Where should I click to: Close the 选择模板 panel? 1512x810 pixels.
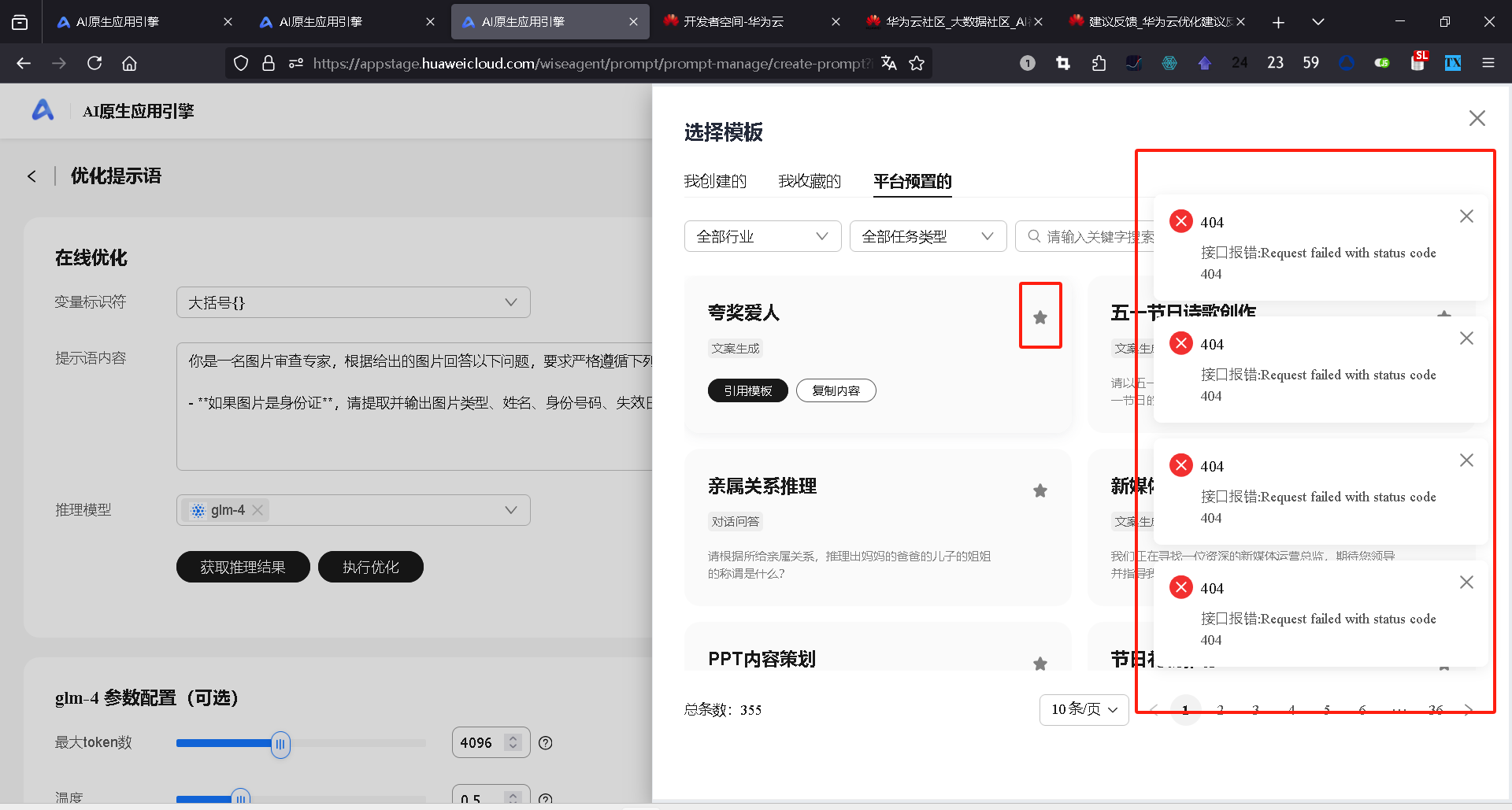tap(1477, 118)
